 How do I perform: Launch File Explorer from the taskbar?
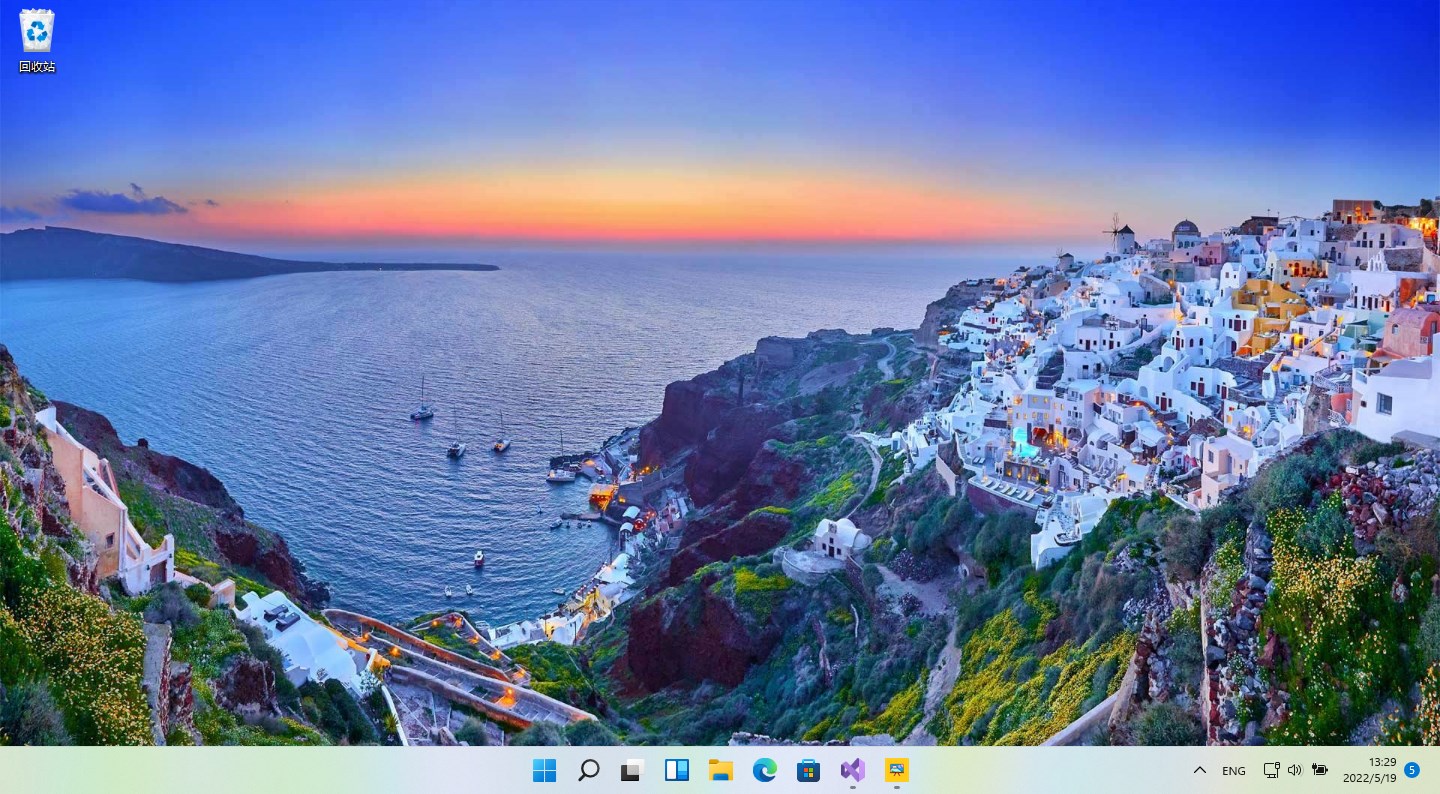[720, 770]
